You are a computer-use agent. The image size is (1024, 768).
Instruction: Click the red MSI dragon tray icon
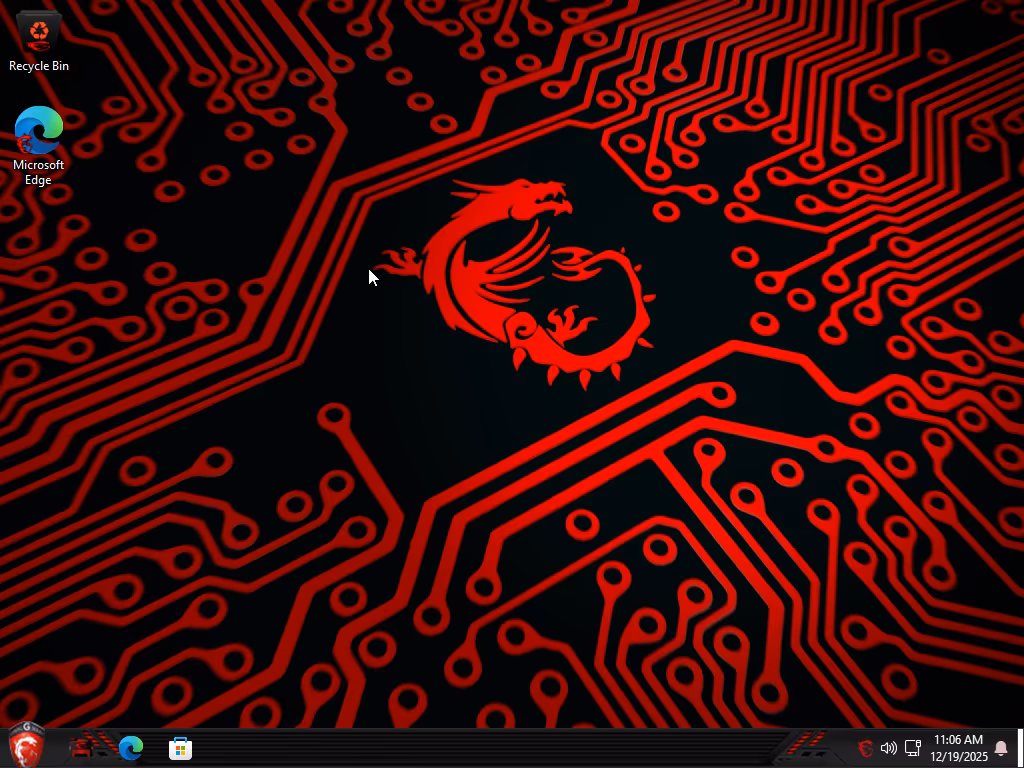click(865, 748)
